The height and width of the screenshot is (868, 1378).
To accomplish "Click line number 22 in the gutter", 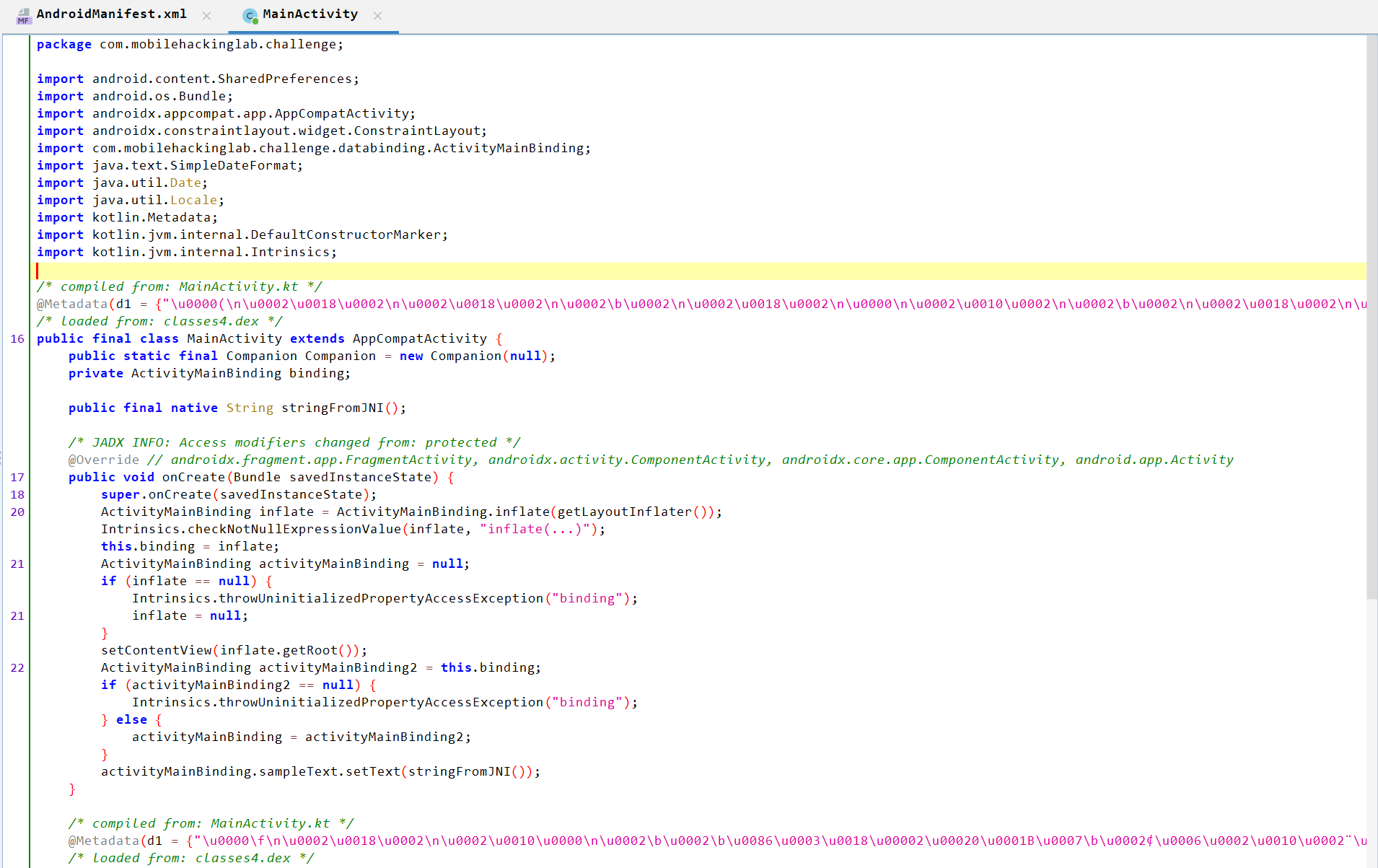I will [x=17, y=668].
